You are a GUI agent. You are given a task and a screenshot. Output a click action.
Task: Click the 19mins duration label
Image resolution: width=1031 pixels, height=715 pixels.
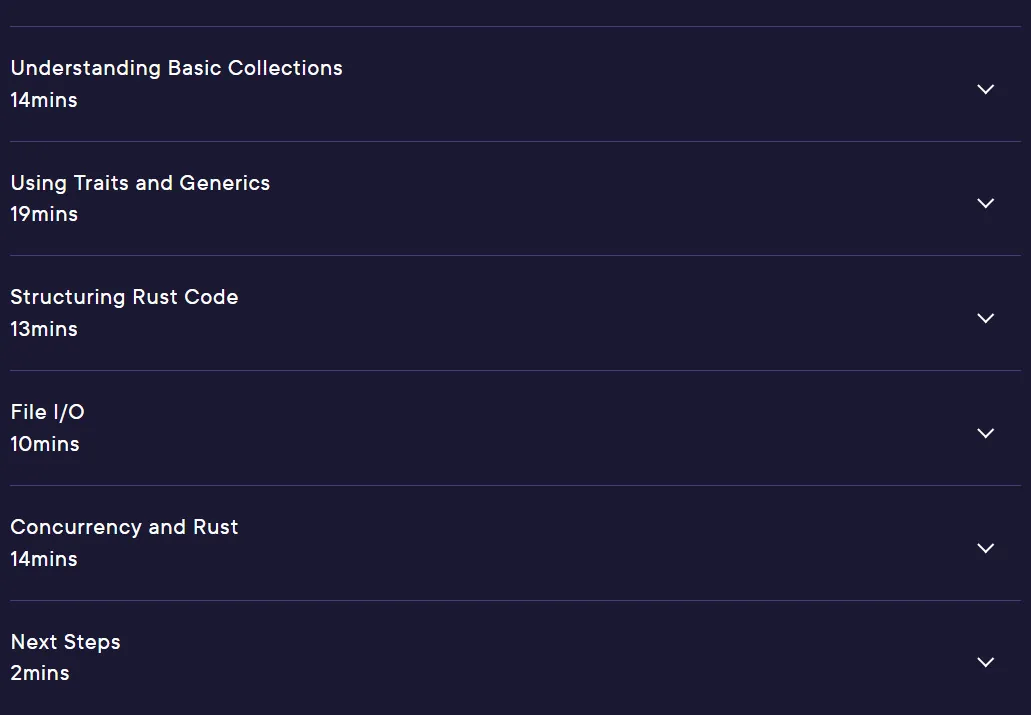click(44, 214)
